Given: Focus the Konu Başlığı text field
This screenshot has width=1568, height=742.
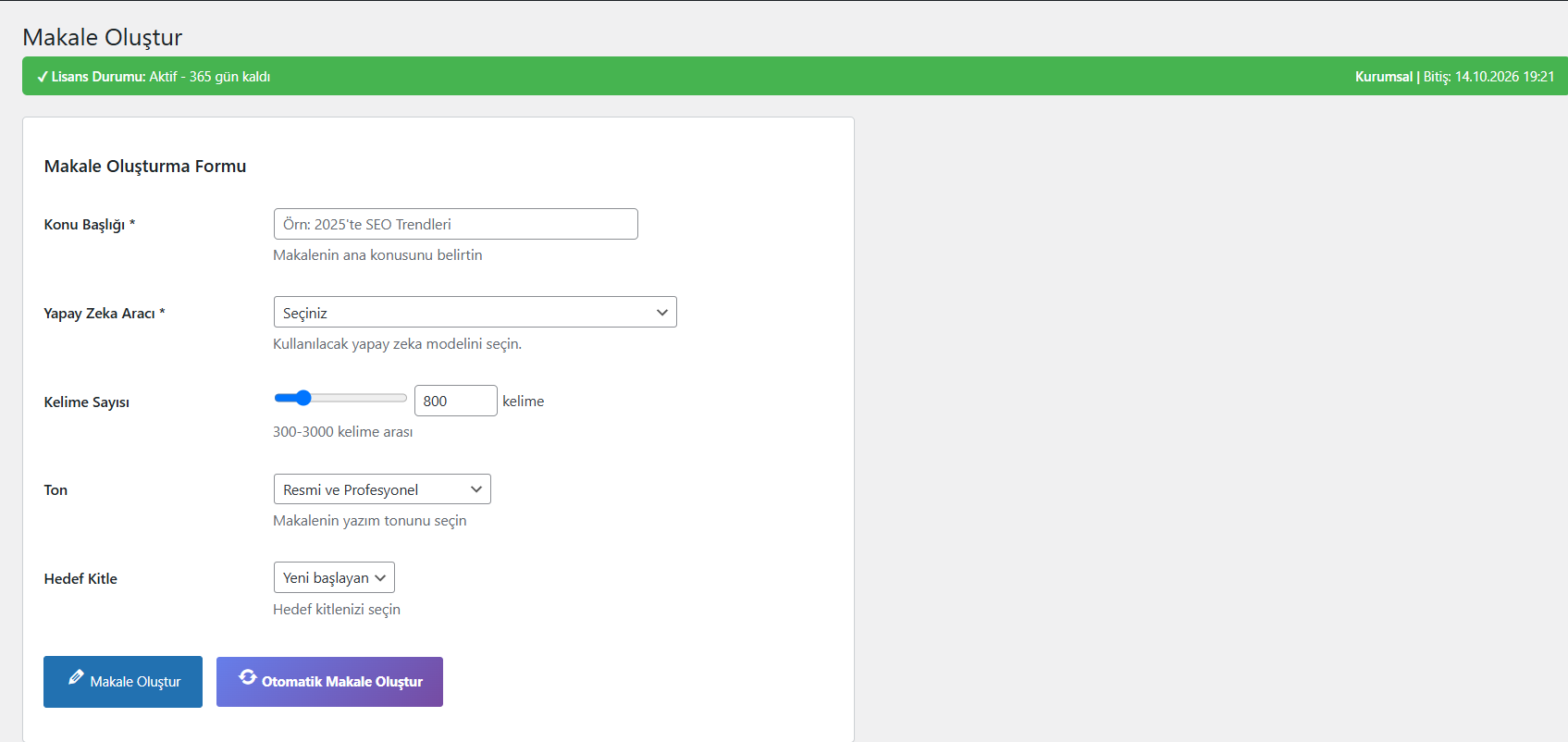Looking at the screenshot, I should [455, 224].
